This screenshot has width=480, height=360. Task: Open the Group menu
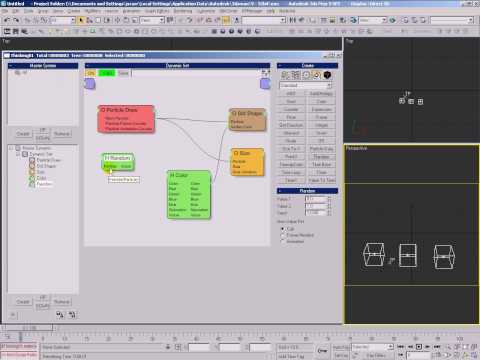click(x=43, y=11)
